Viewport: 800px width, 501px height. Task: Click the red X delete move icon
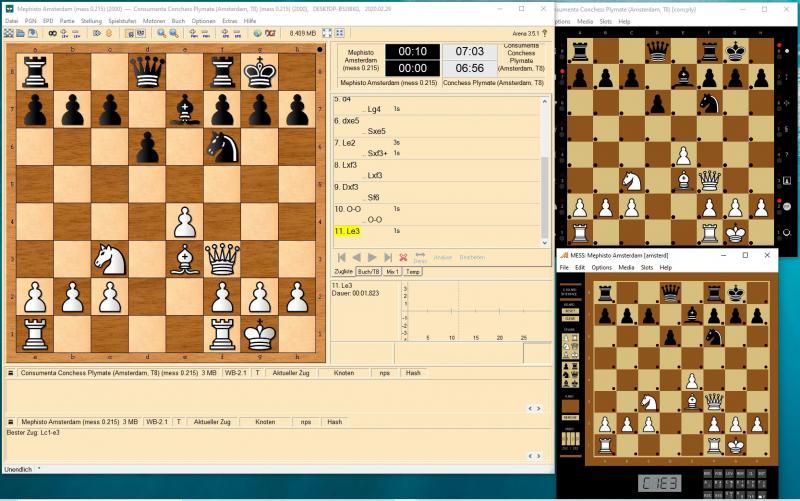(x=404, y=257)
